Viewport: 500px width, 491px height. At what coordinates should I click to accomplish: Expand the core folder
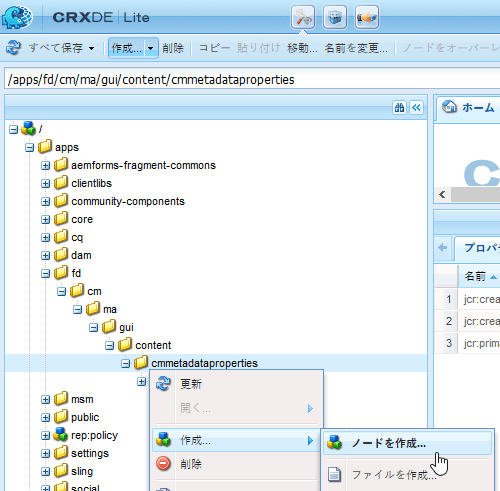click(x=45, y=219)
